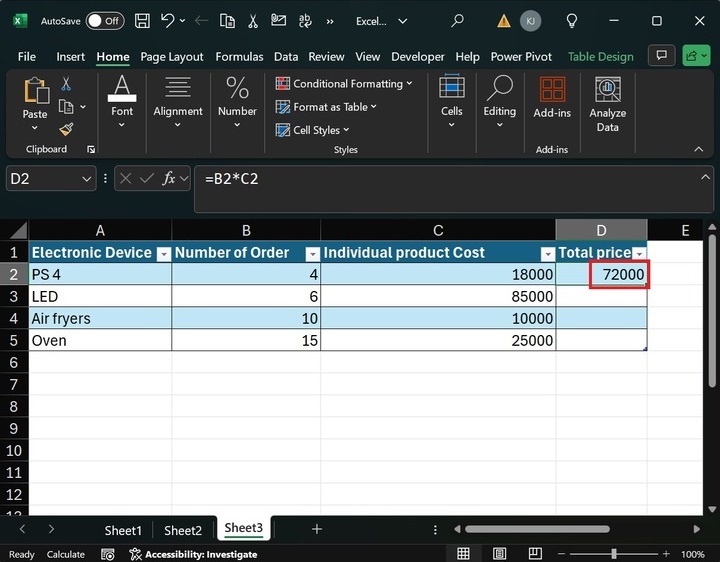Click the Paste button

[x=35, y=101]
